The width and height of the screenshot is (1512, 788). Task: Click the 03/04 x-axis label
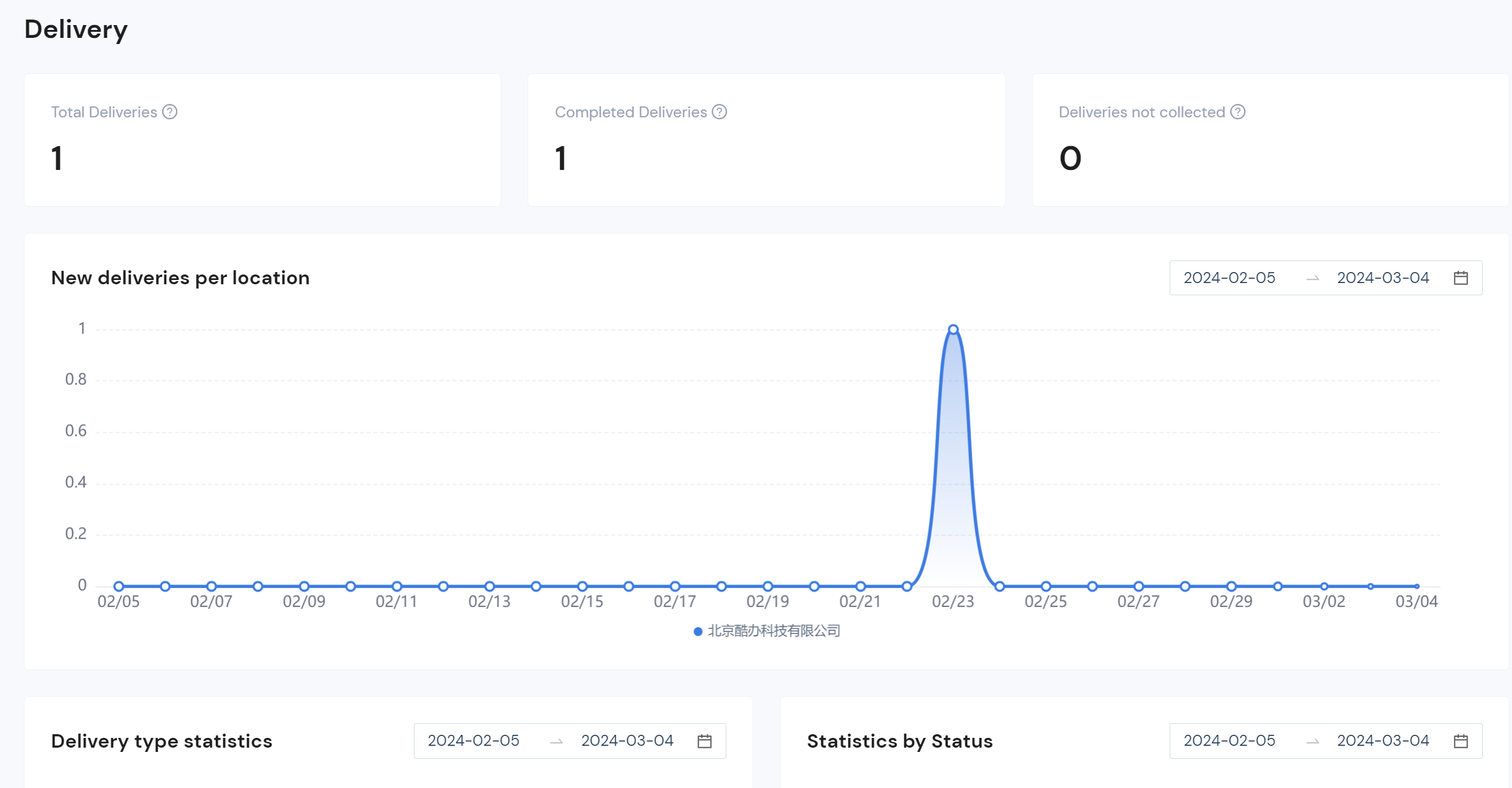(x=1417, y=602)
